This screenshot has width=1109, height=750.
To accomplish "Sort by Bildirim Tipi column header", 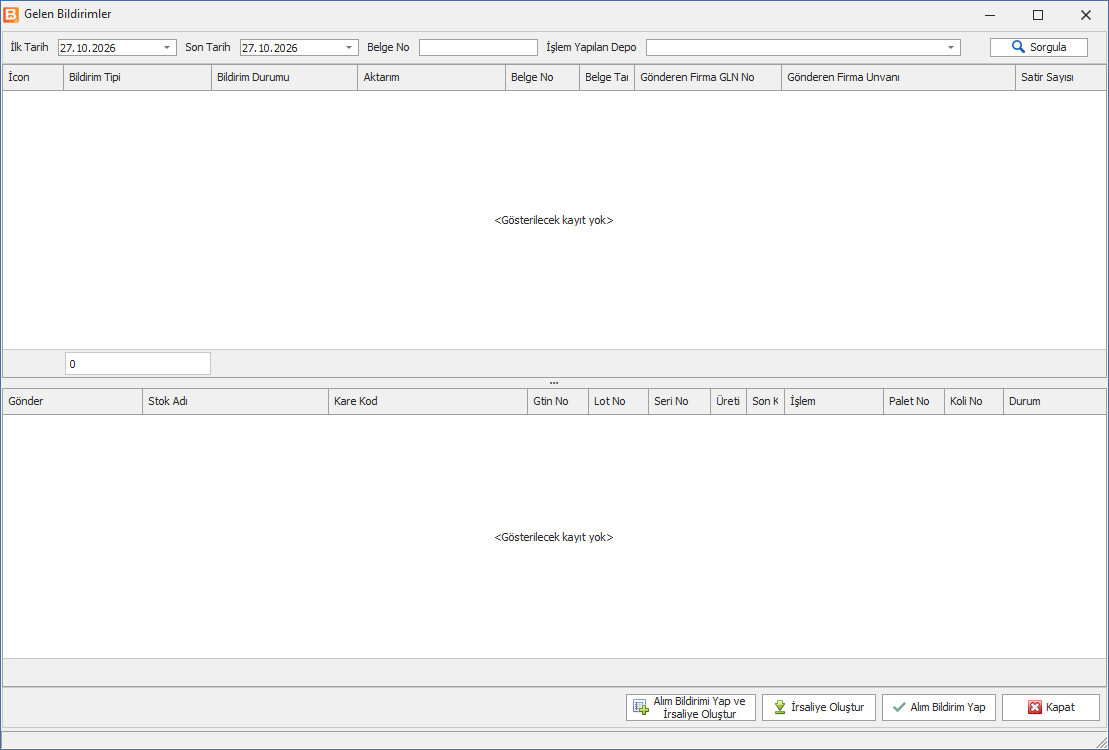I will click(x=137, y=78).
